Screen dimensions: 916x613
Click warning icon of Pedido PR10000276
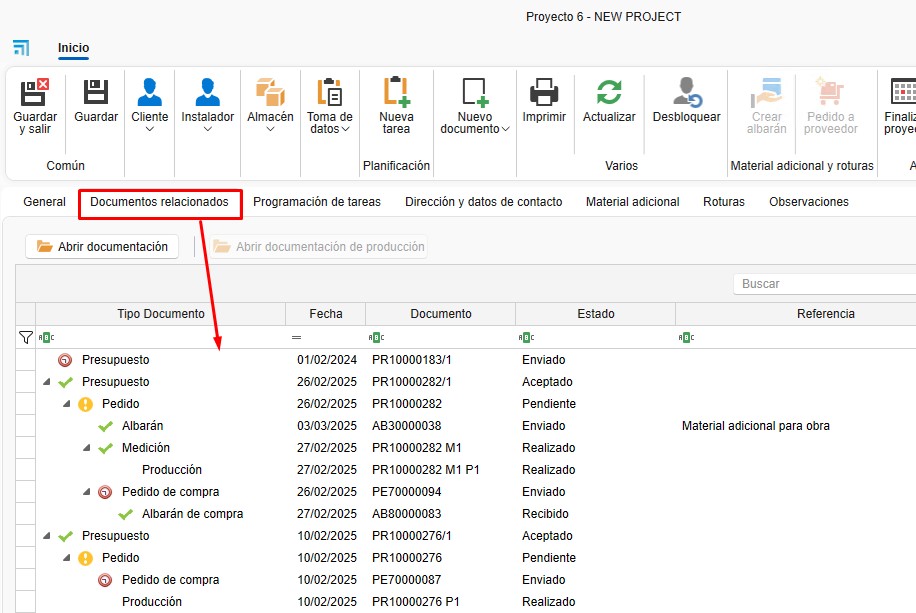tap(85, 558)
